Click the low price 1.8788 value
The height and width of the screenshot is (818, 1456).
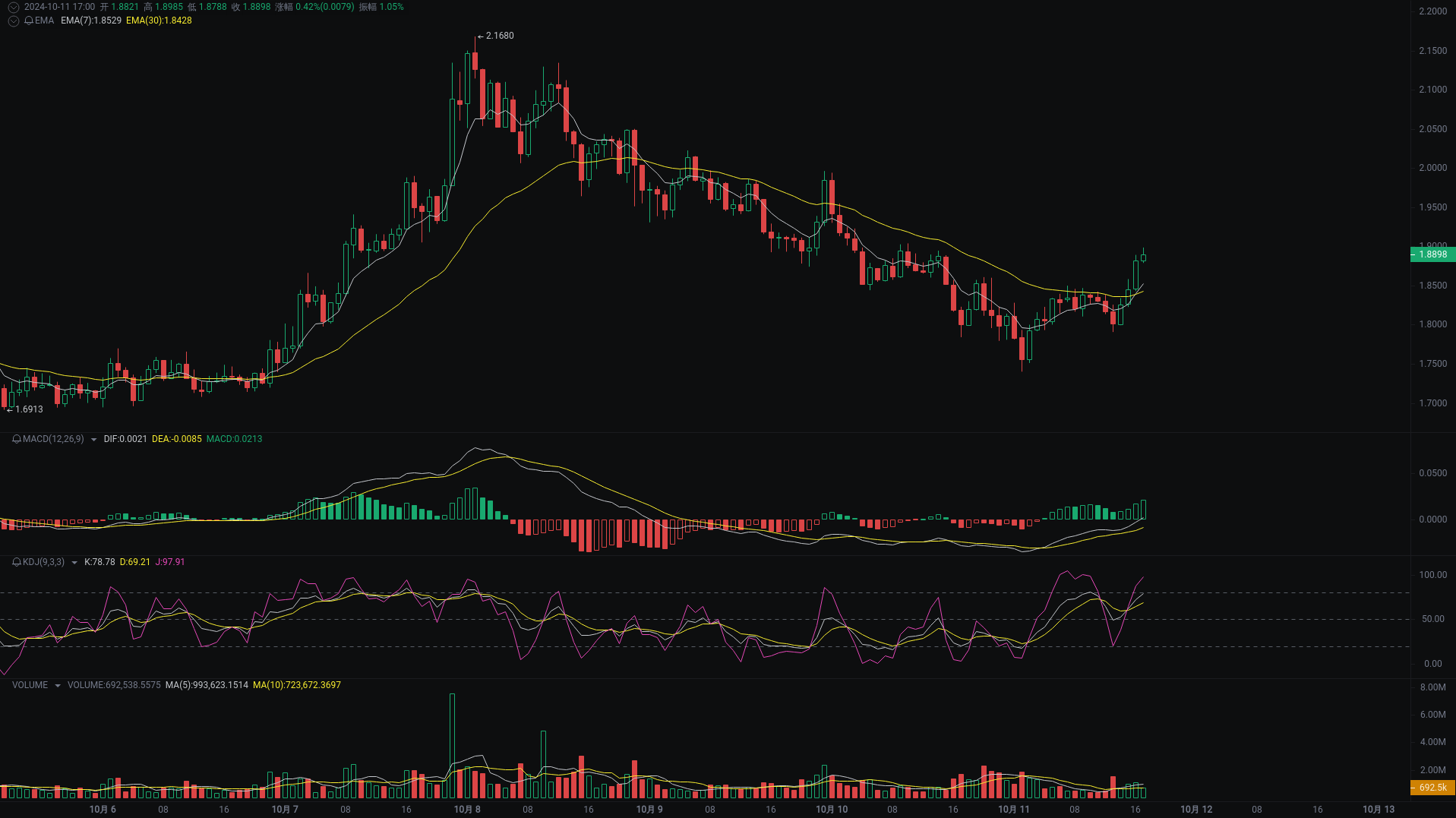point(213,7)
